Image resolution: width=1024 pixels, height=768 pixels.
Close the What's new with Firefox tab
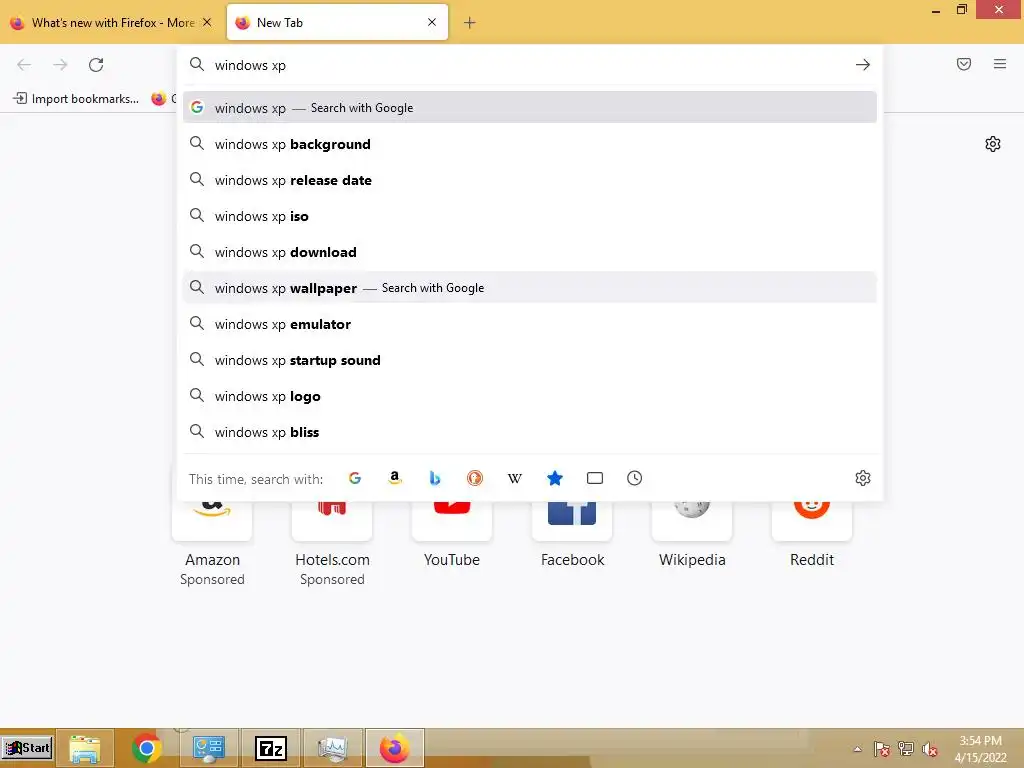point(207,22)
